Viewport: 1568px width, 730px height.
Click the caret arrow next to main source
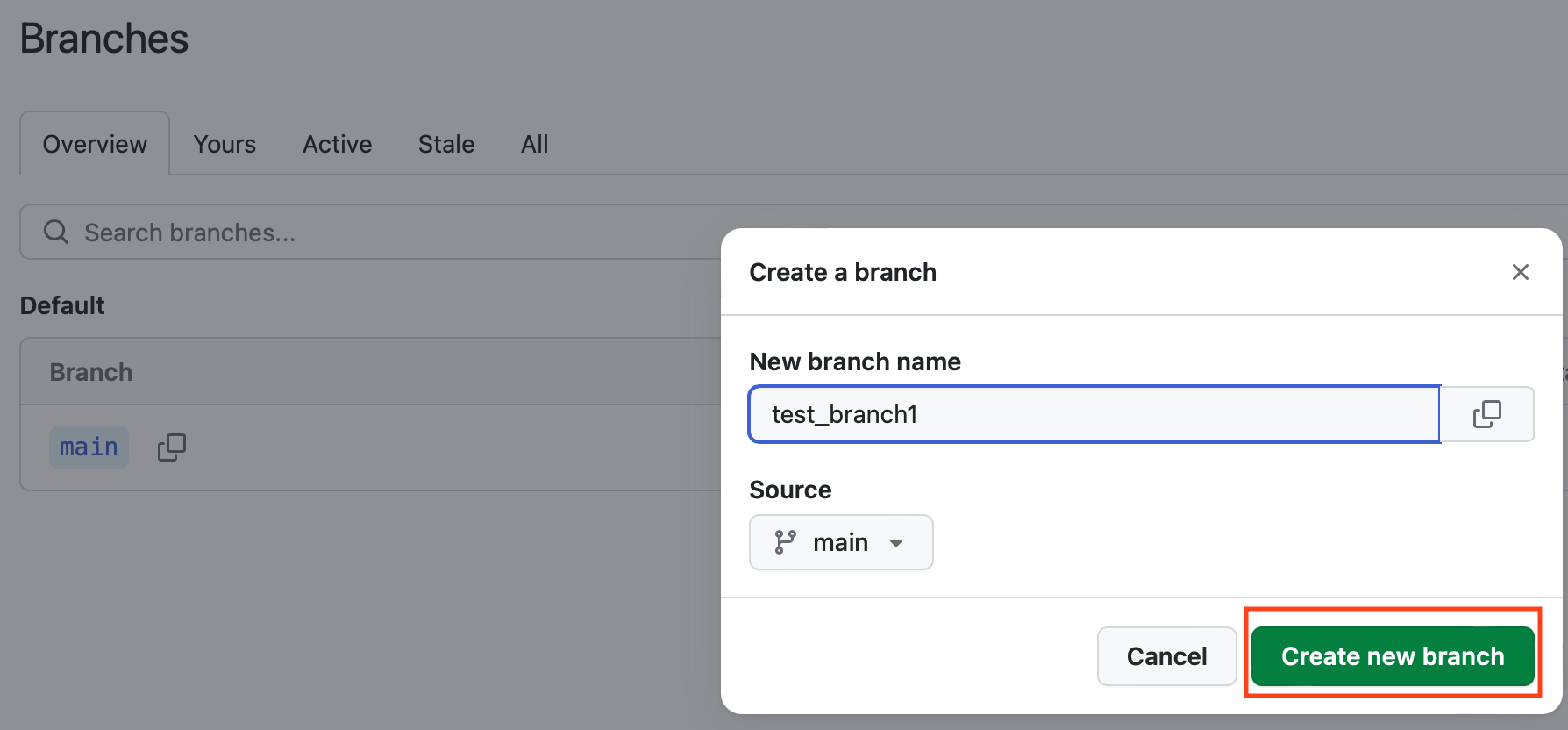(x=896, y=543)
